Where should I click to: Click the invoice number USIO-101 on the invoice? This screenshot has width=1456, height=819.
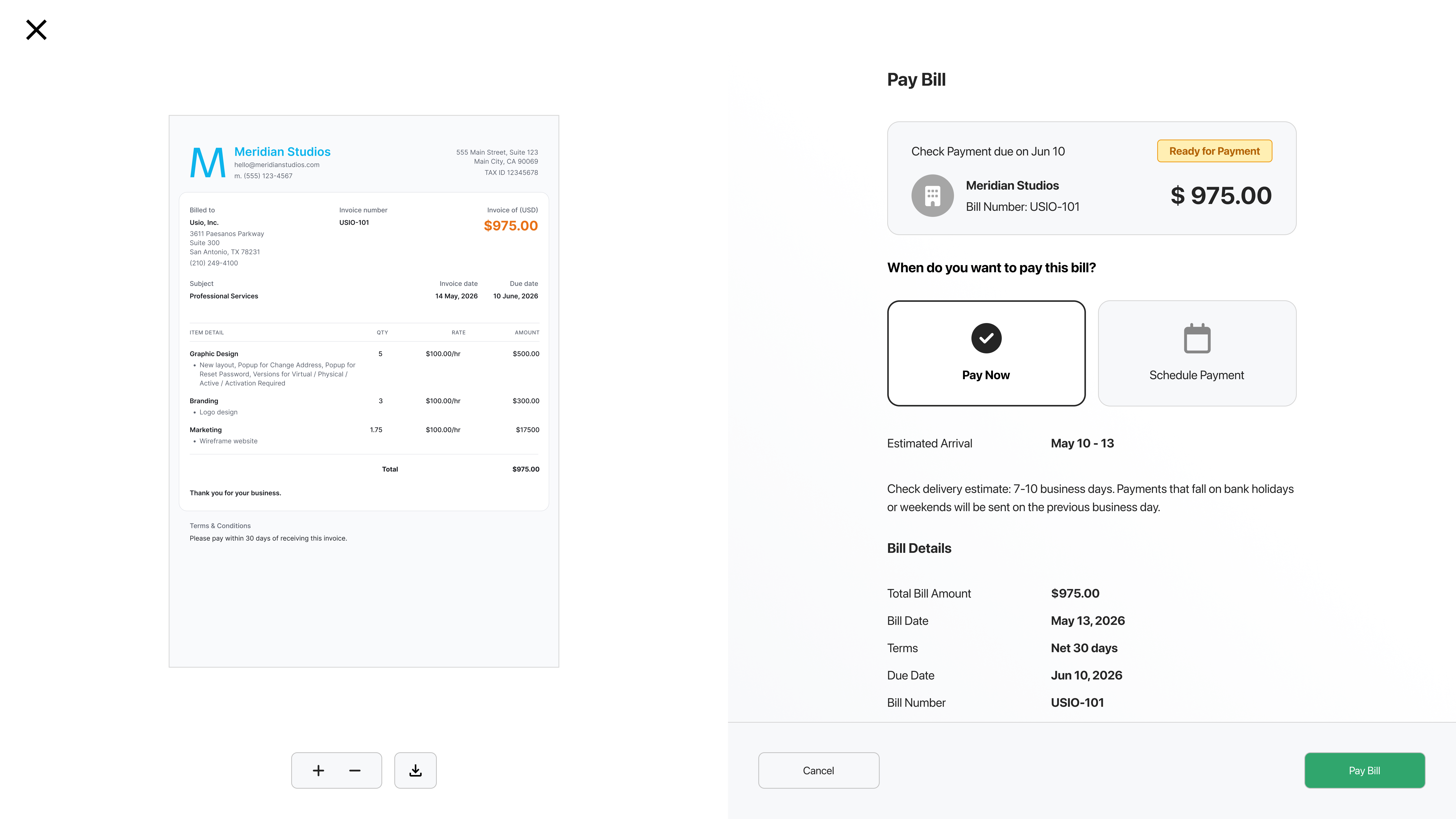pos(354,223)
